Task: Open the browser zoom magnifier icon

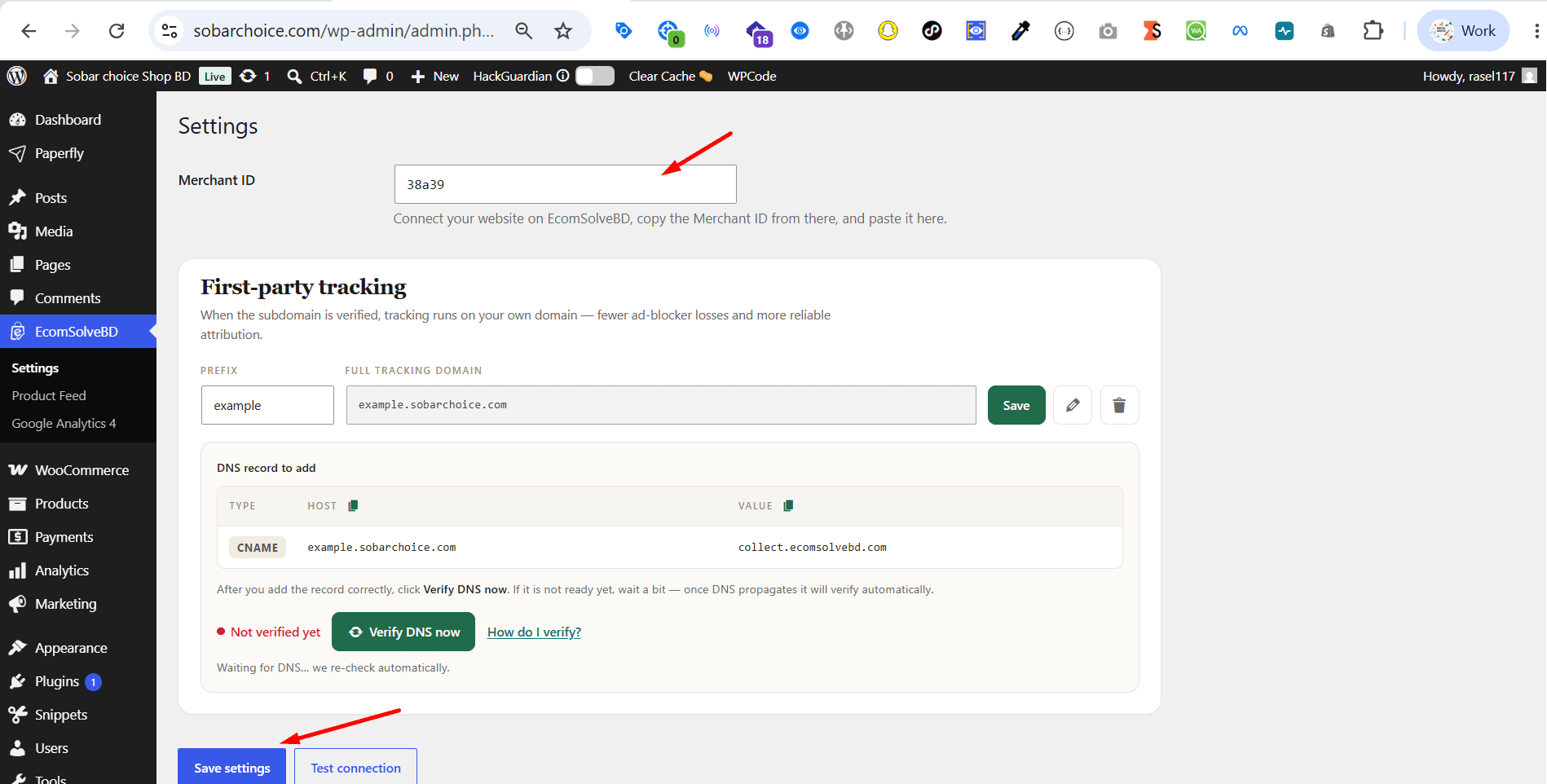Action: click(x=524, y=31)
